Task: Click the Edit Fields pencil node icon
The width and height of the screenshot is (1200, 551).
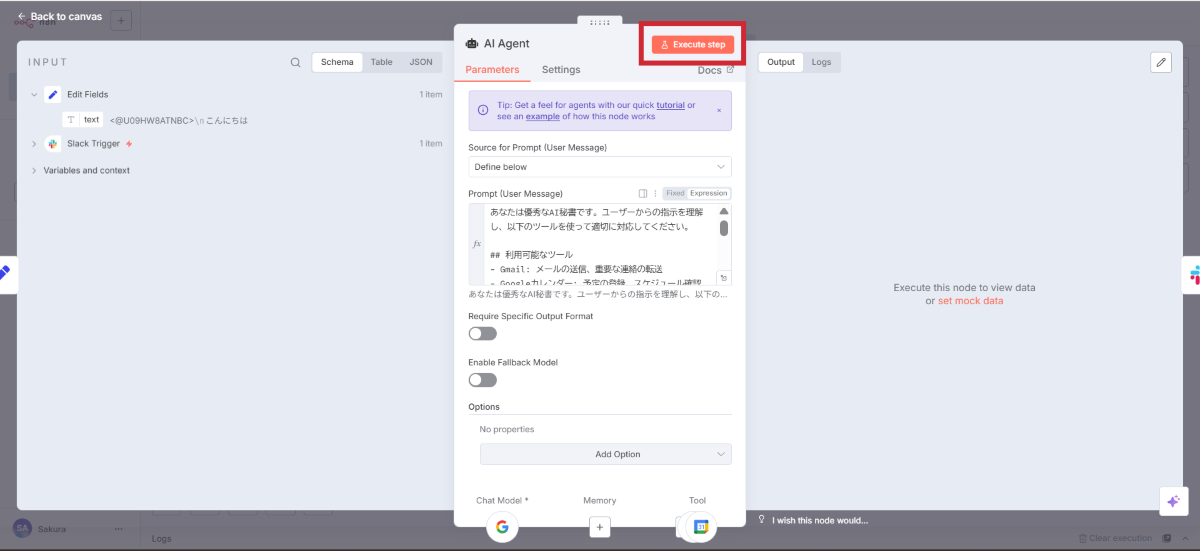Action: click(x=53, y=95)
